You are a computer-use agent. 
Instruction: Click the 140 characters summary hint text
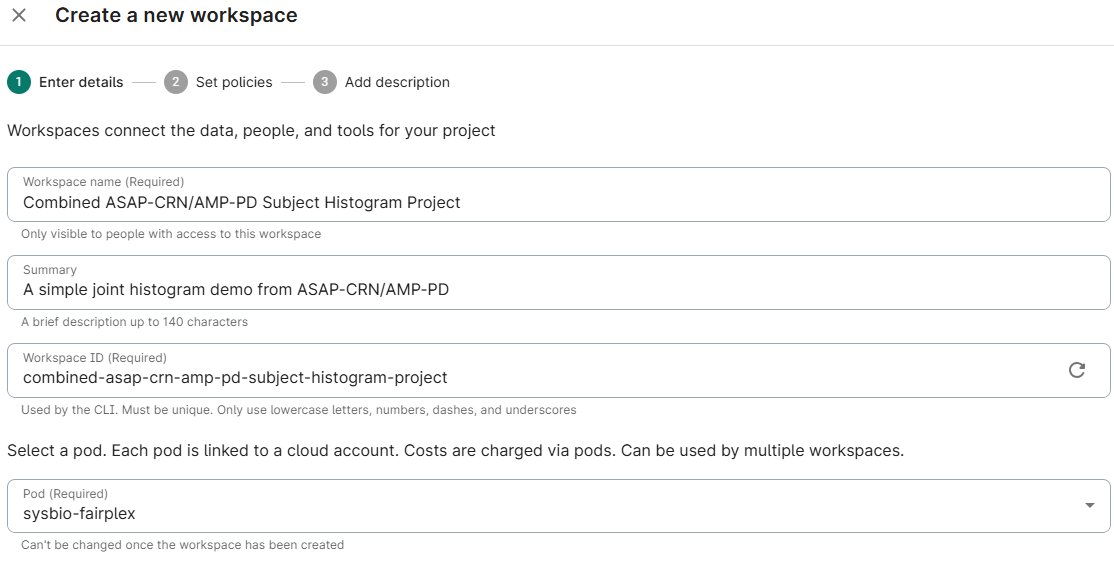(x=134, y=322)
